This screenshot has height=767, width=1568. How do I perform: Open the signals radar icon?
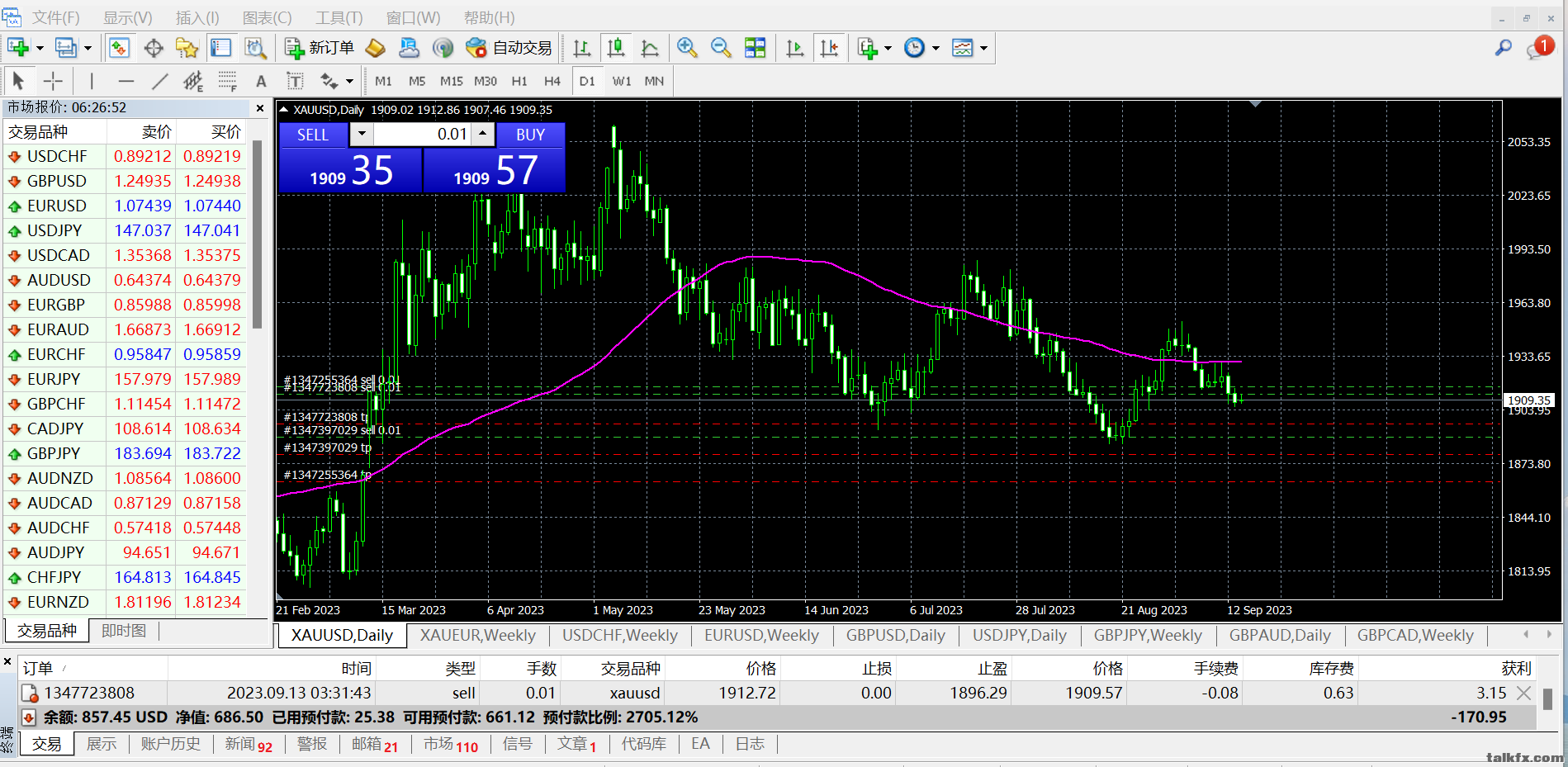click(x=443, y=48)
